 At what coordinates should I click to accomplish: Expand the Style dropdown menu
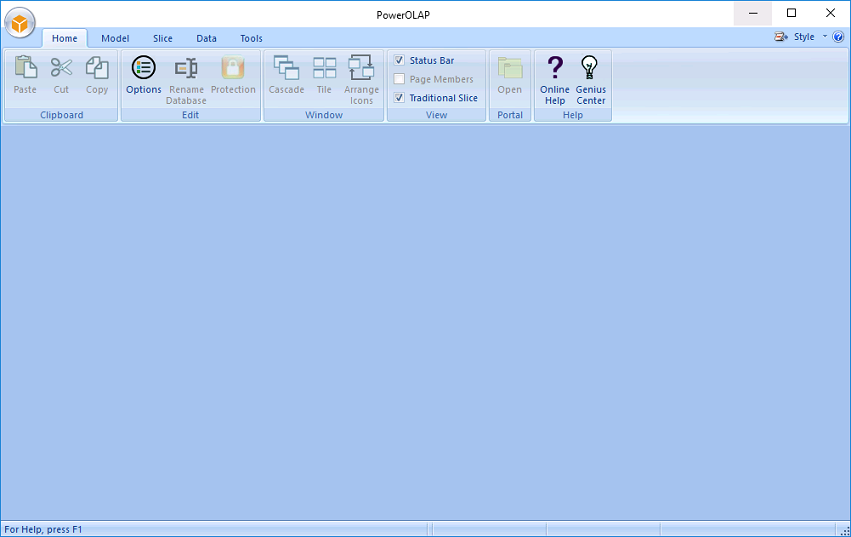[x=804, y=37]
